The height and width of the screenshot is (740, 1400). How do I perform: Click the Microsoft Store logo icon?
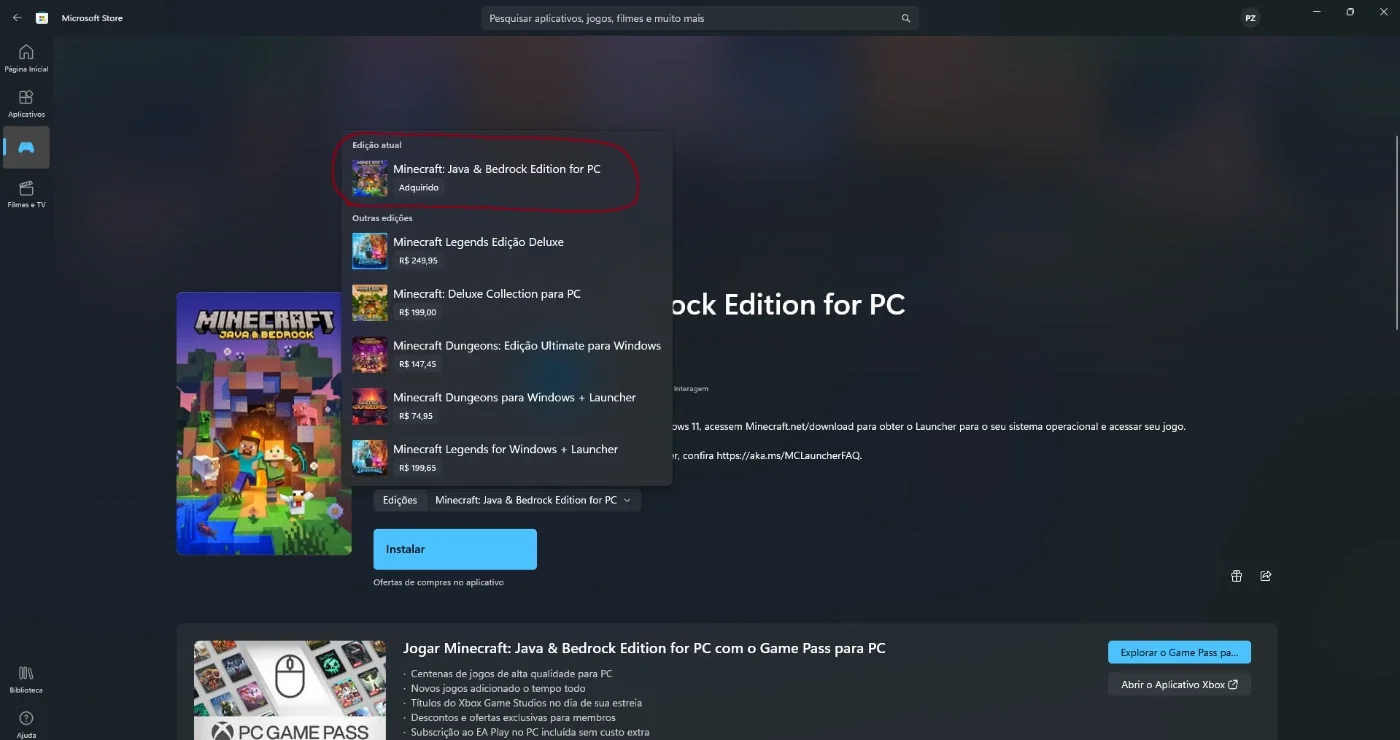42,18
